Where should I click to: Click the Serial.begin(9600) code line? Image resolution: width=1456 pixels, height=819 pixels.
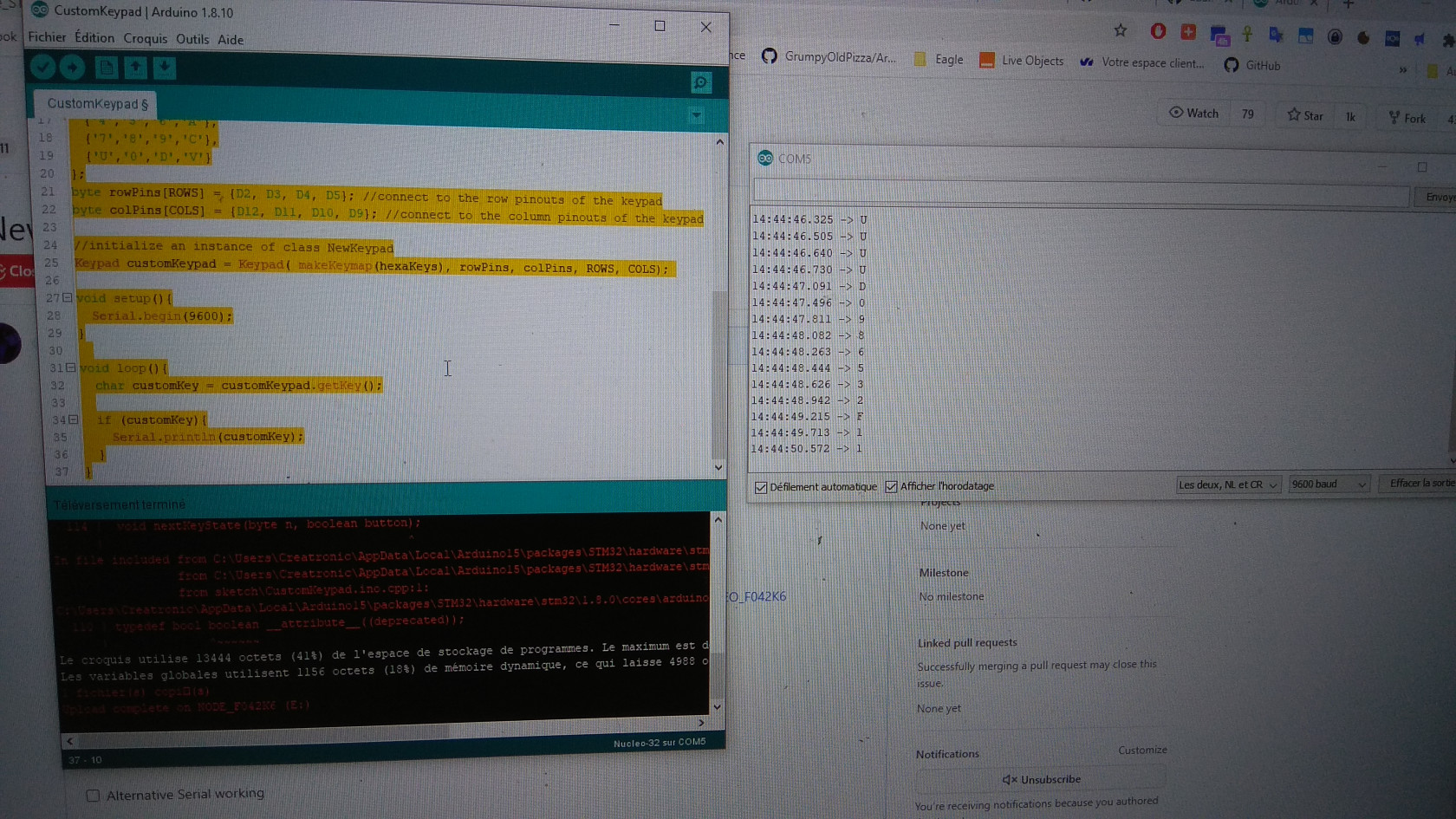[162, 315]
